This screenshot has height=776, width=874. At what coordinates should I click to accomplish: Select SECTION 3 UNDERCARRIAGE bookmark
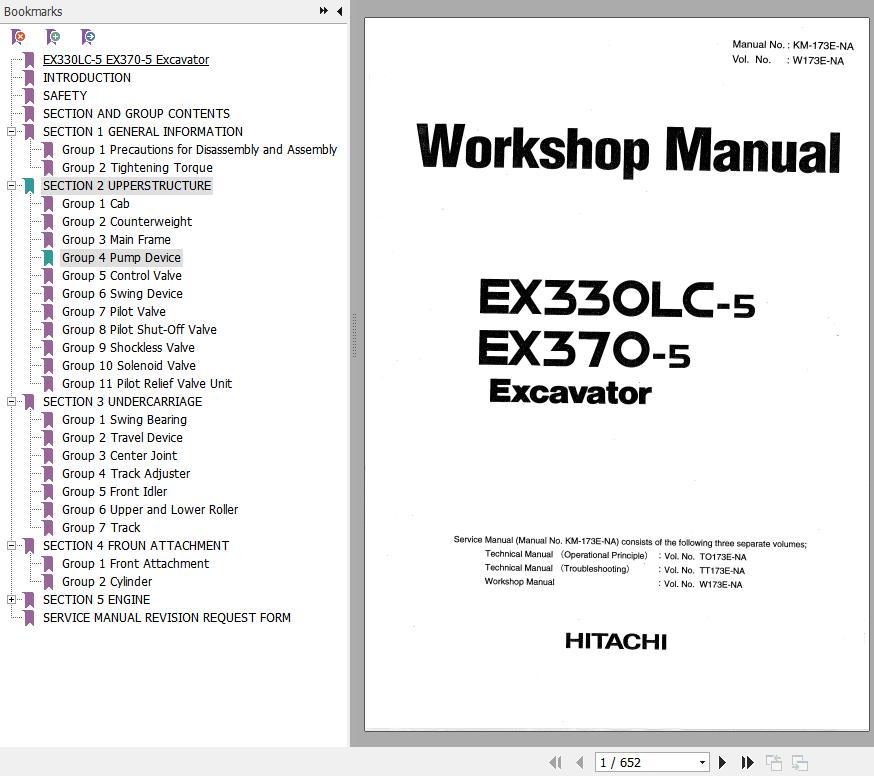(123, 401)
